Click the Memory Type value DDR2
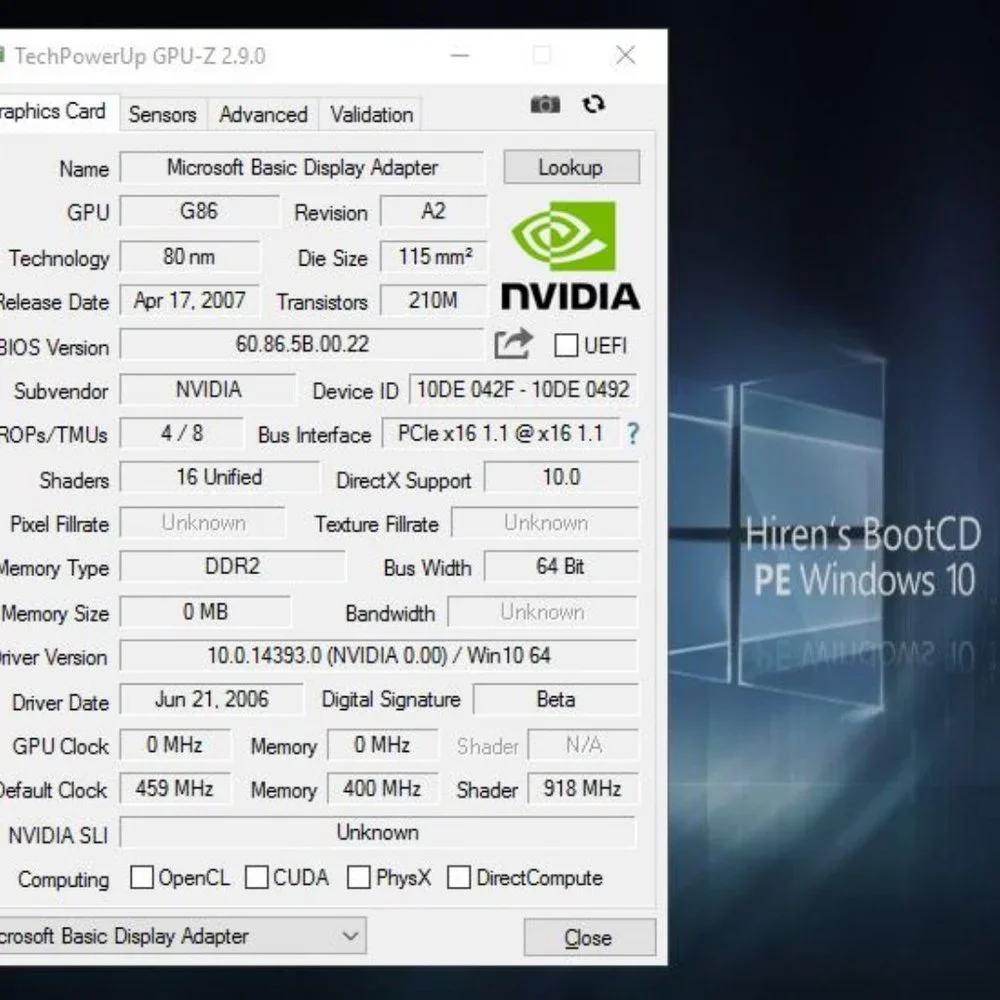 [x=232, y=566]
